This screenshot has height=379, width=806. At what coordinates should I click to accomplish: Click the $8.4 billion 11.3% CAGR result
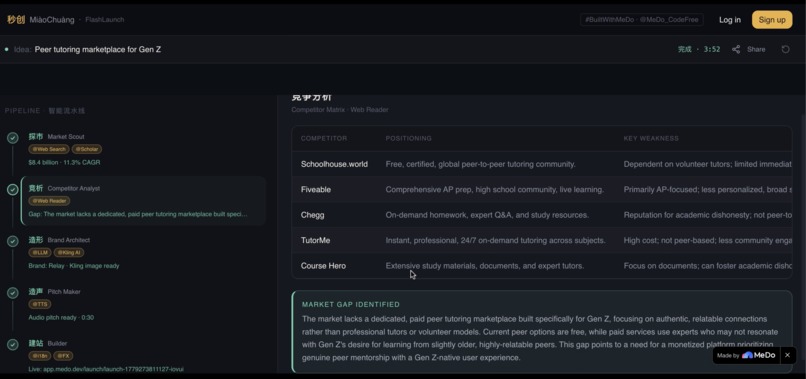[x=64, y=163]
